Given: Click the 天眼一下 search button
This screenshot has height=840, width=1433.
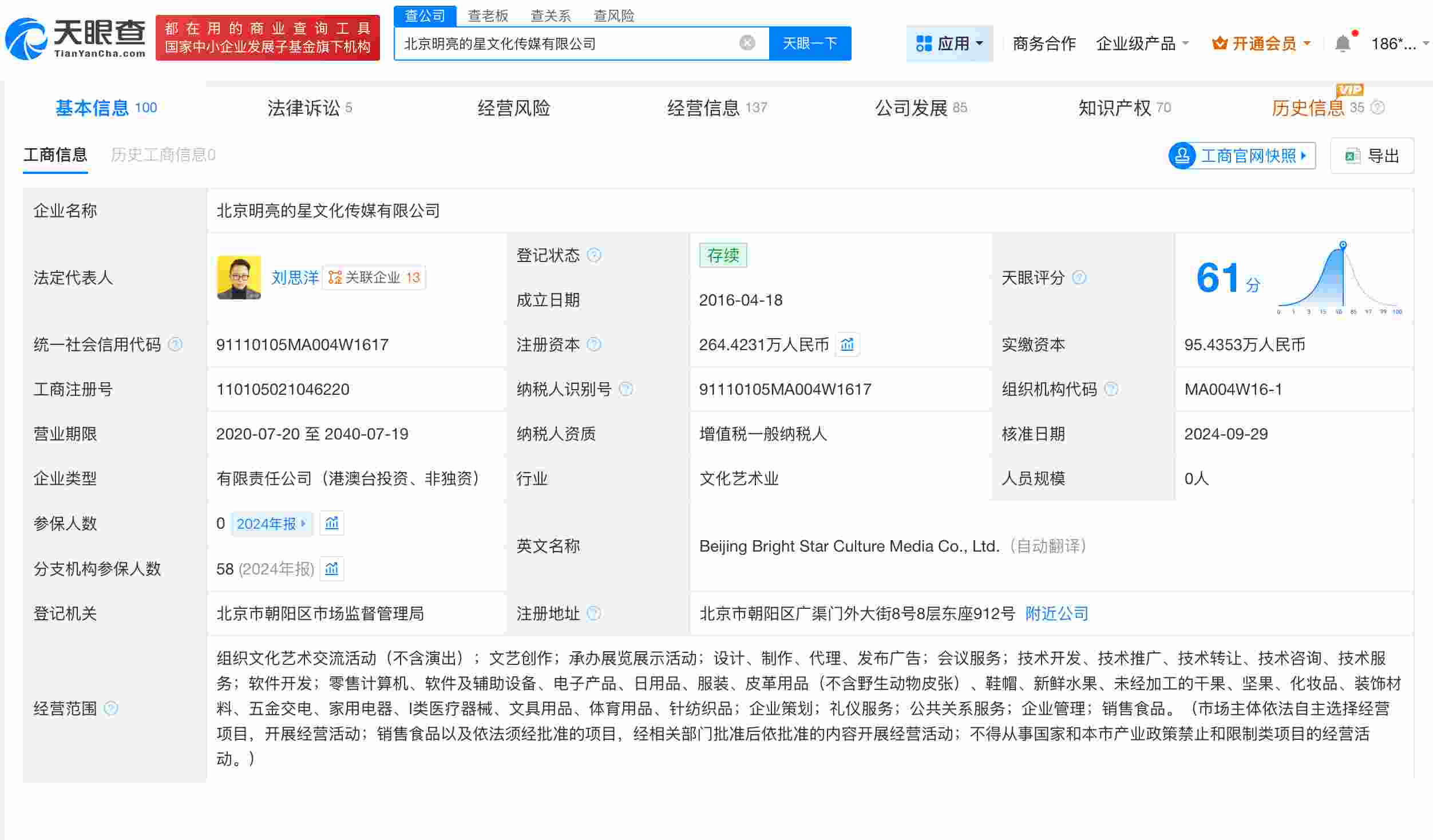Looking at the screenshot, I should pos(810,42).
